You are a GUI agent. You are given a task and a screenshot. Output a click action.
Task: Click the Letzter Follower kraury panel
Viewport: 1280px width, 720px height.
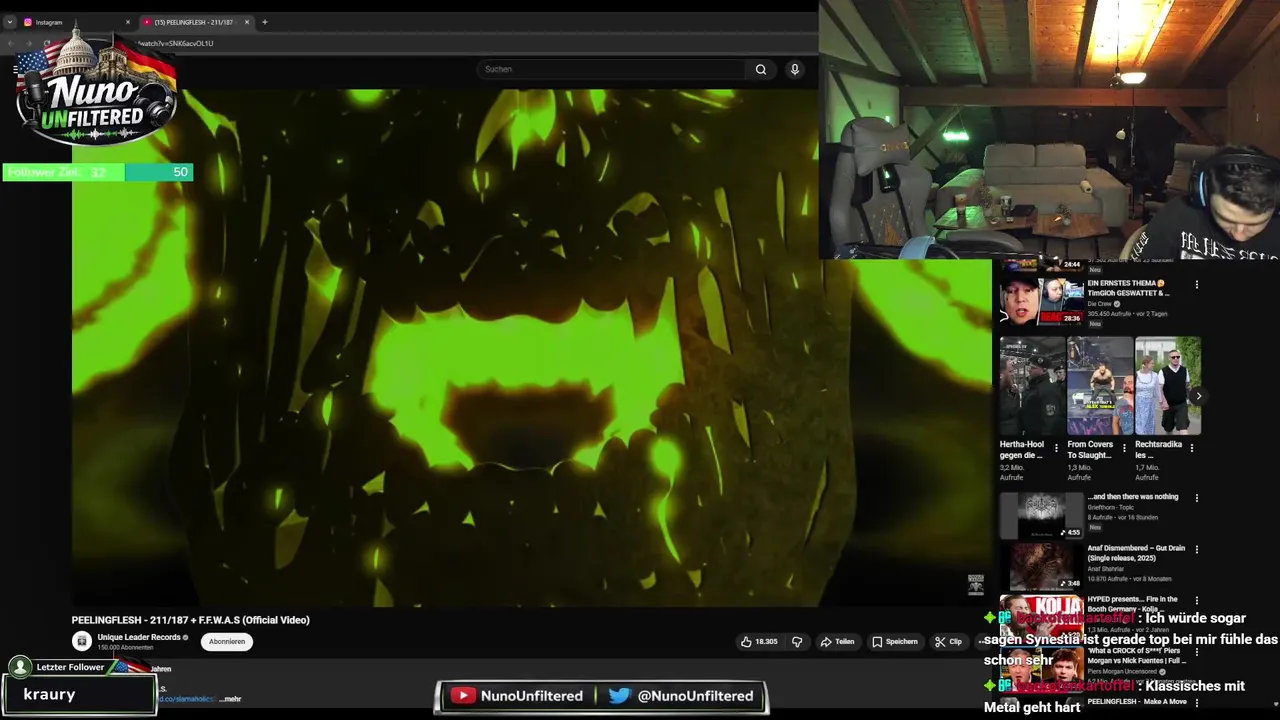78,686
